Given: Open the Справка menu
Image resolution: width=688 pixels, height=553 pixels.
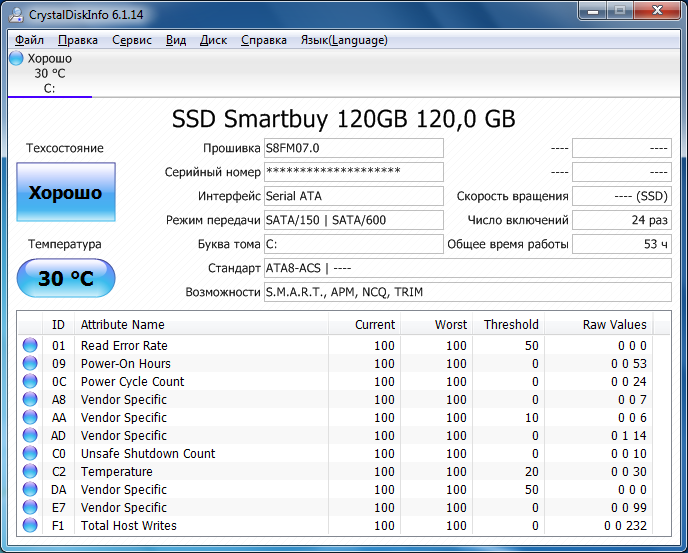Looking at the screenshot, I should click(x=264, y=40).
